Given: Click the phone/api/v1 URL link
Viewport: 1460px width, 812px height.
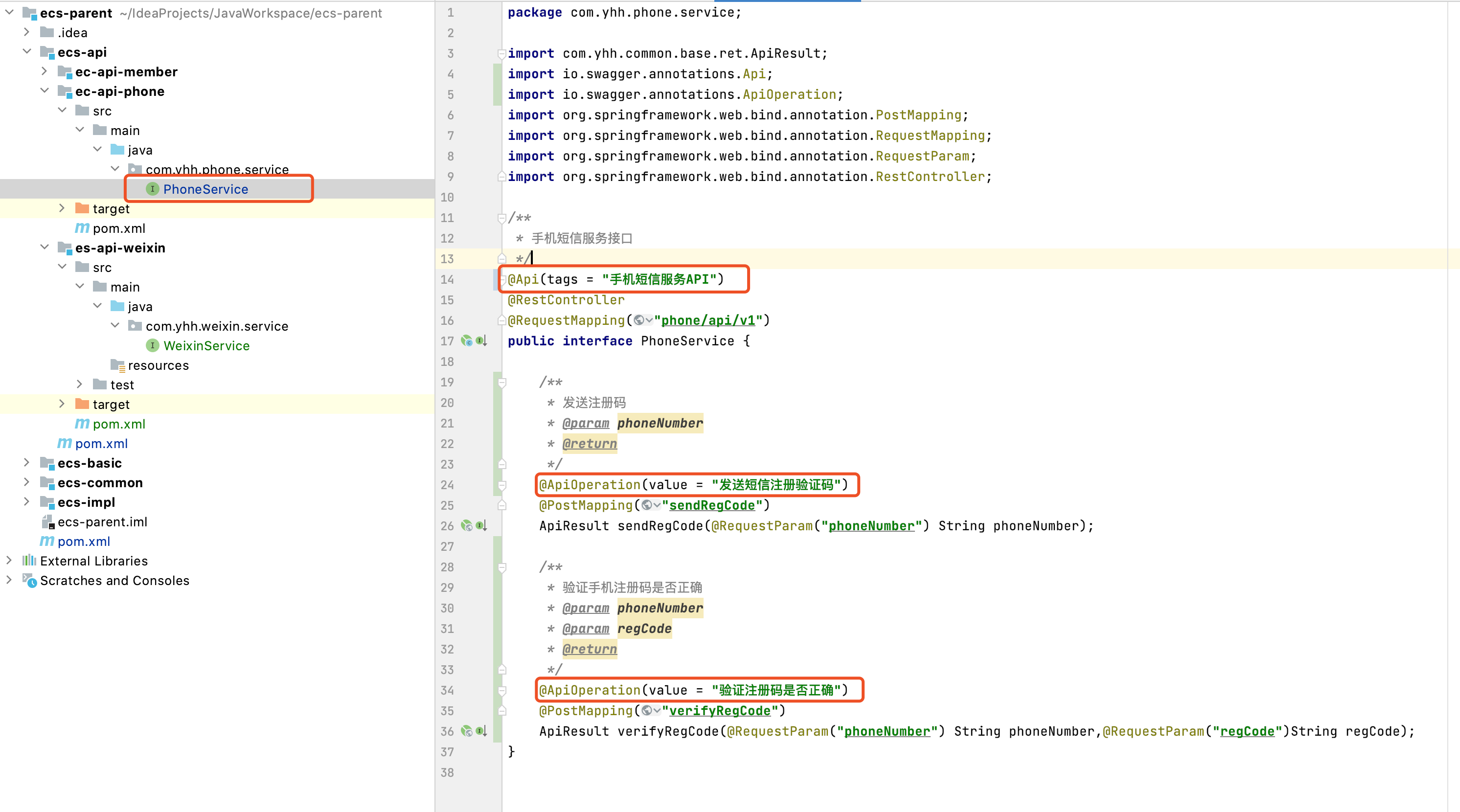Looking at the screenshot, I should pyautogui.click(x=708, y=320).
